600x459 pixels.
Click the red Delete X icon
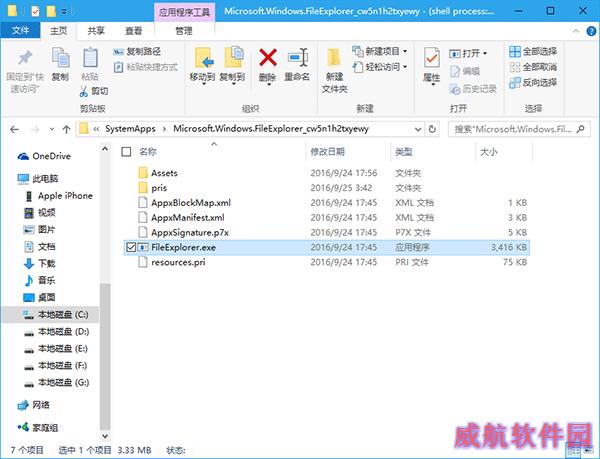click(x=268, y=57)
